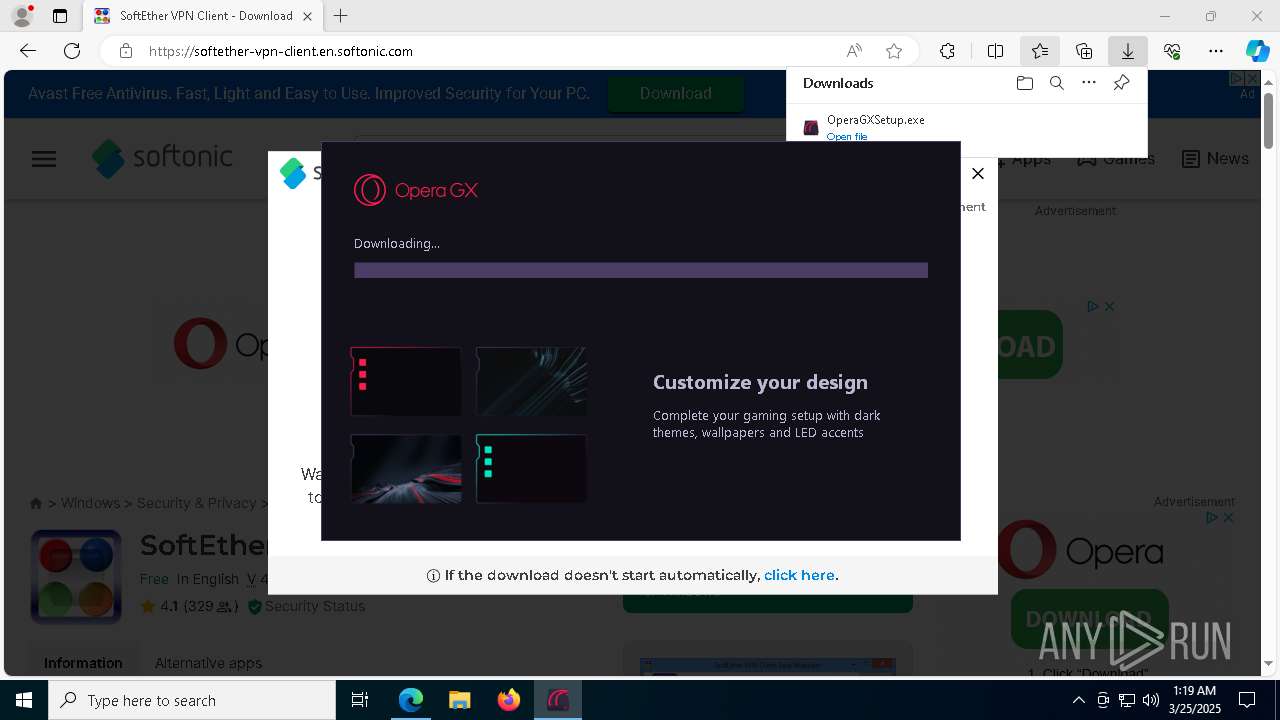Open Task View on taskbar

click(x=360, y=700)
